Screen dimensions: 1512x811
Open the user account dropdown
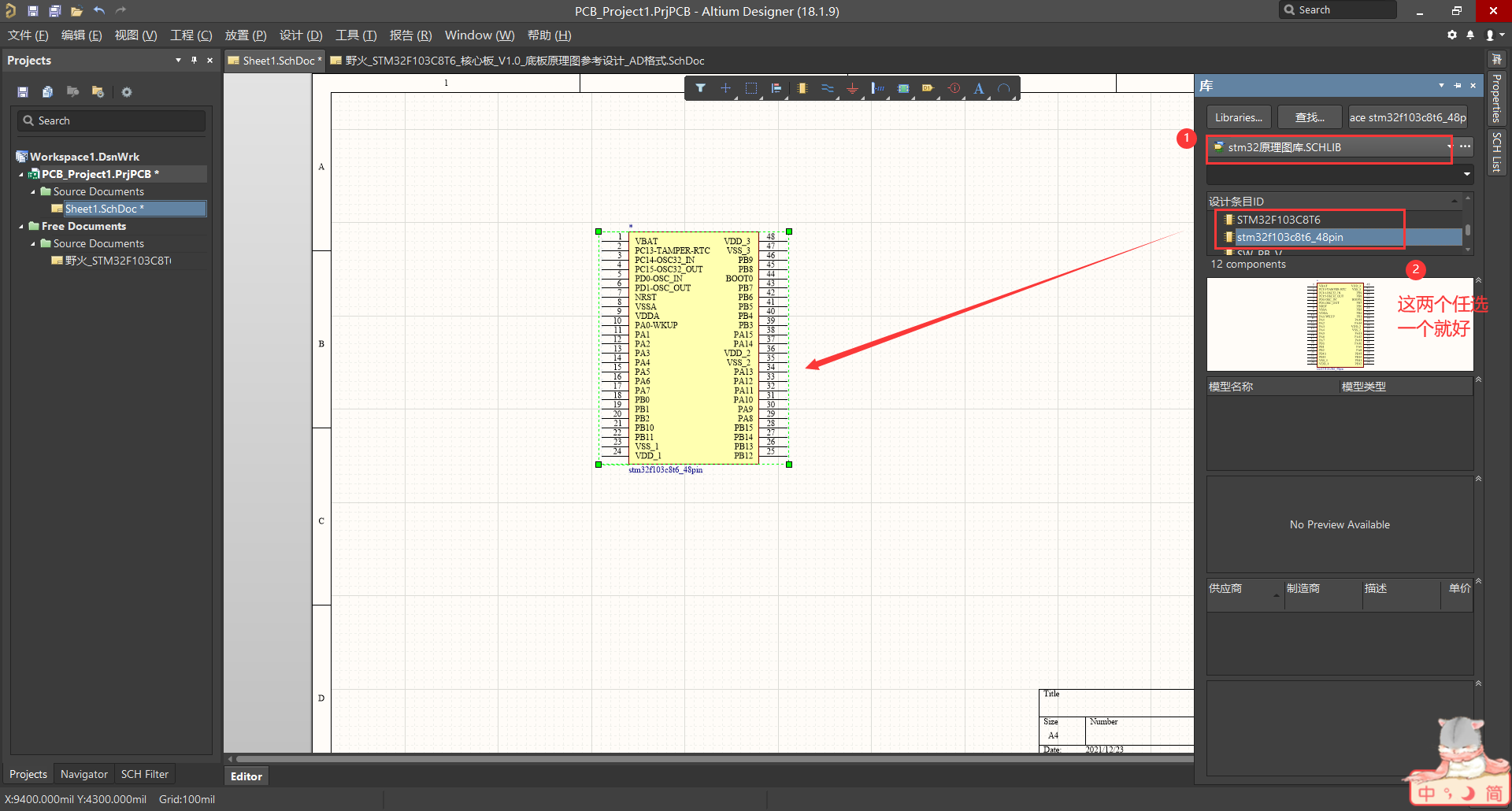pyautogui.click(x=1494, y=35)
